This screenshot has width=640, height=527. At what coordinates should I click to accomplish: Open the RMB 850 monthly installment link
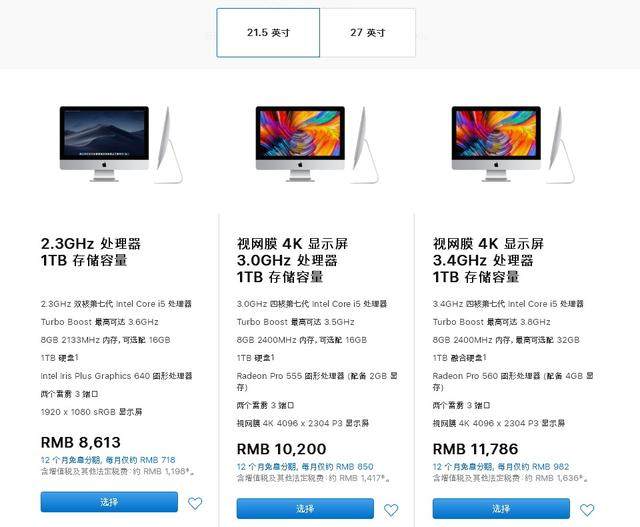point(305,467)
